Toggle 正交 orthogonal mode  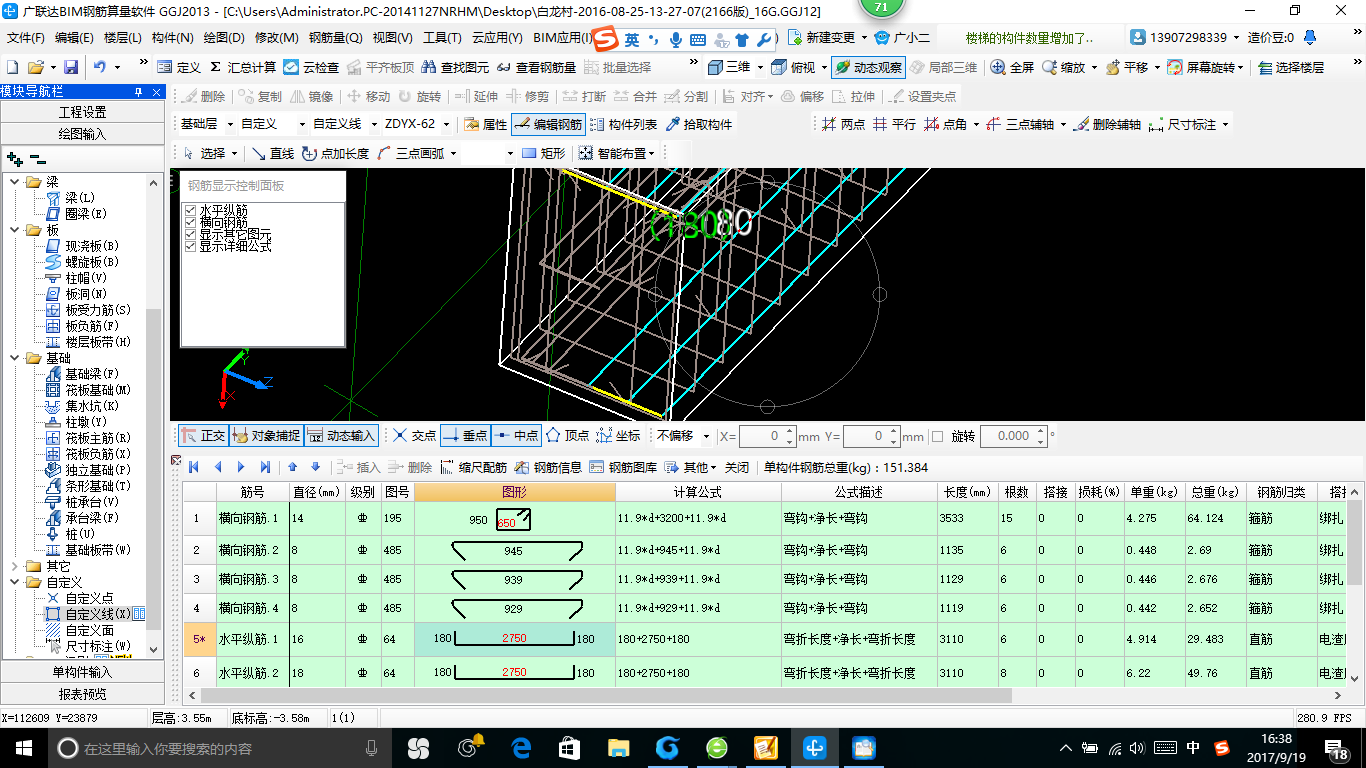203,436
